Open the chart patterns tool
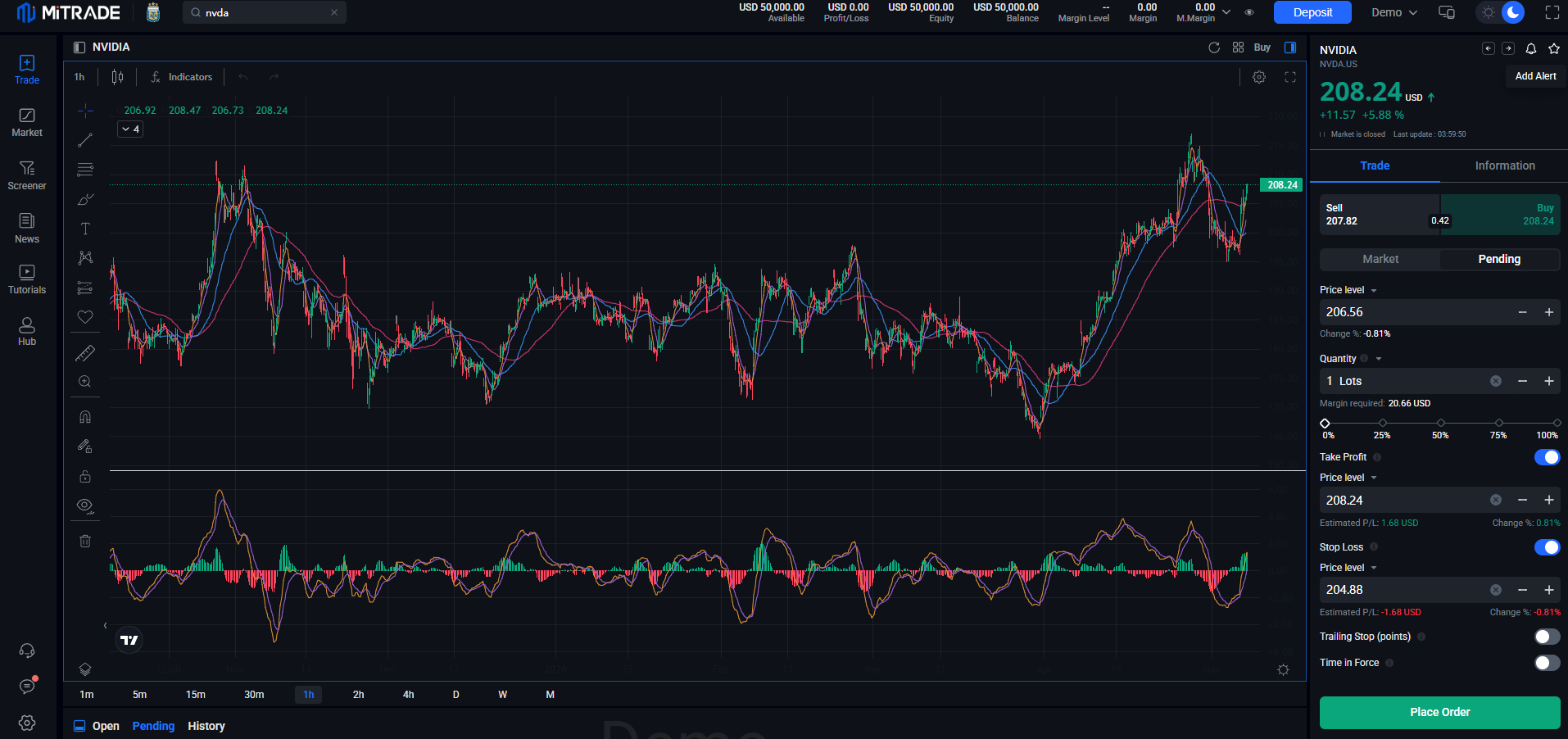Image resolution: width=1568 pixels, height=739 pixels. (x=85, y=258)
